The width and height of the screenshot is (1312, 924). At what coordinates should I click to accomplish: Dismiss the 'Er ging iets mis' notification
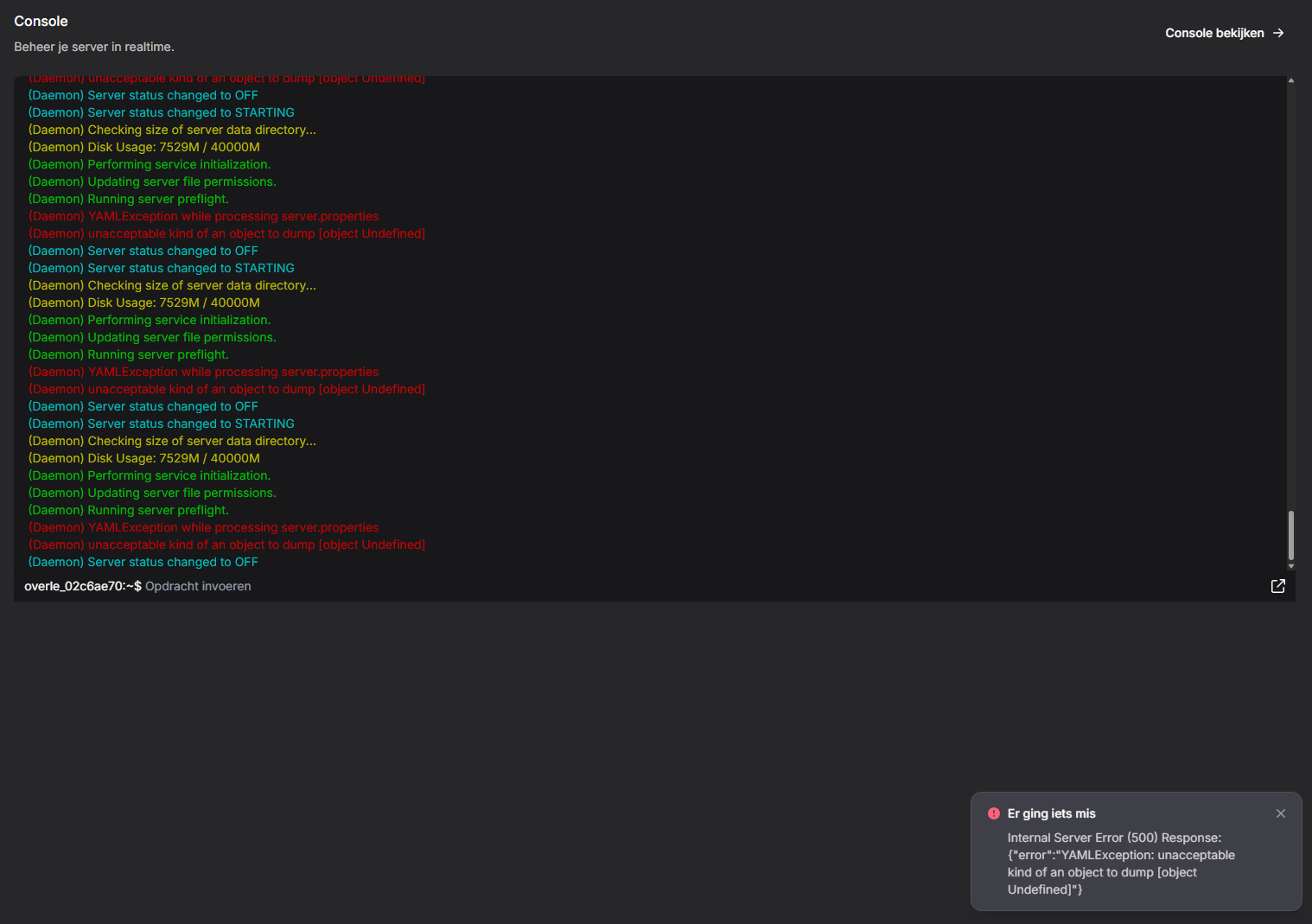[1280, 813]
